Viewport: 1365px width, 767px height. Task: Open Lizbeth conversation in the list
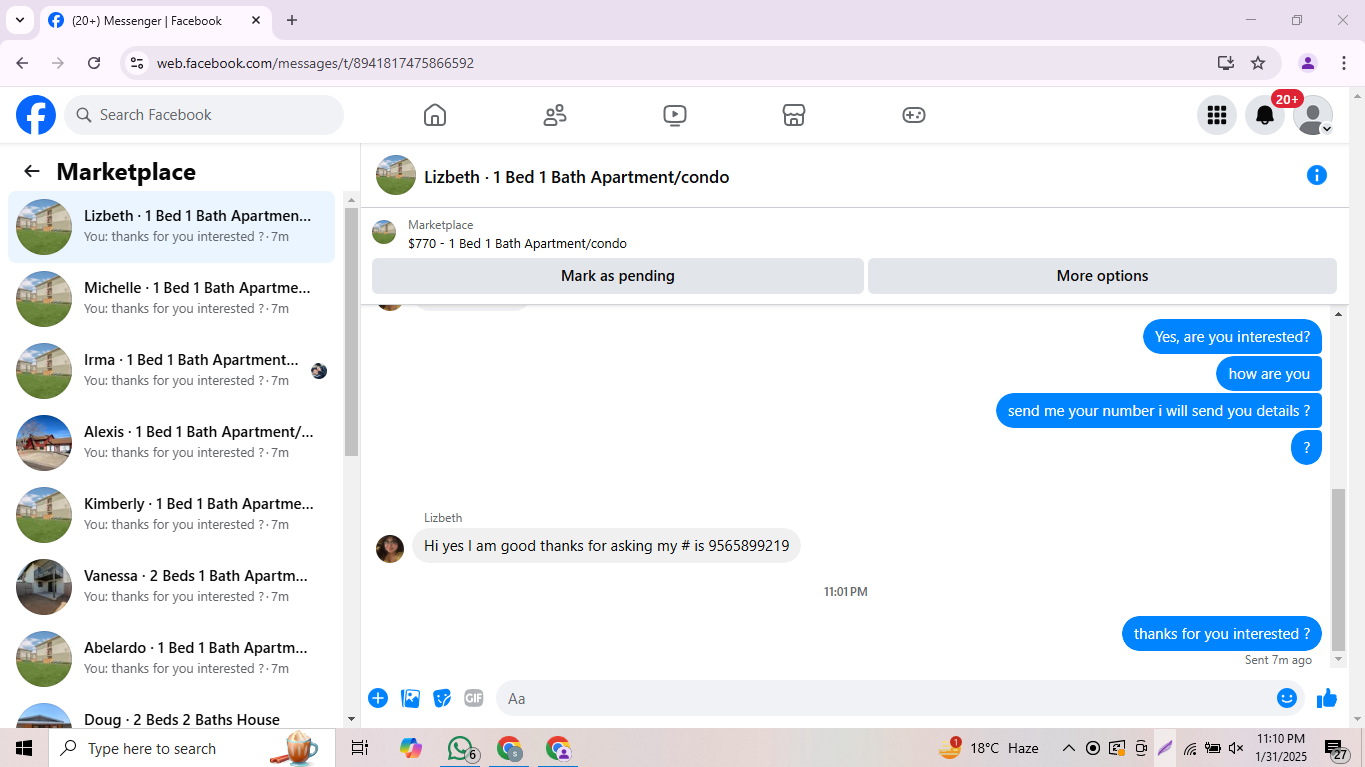coord(171,227)
